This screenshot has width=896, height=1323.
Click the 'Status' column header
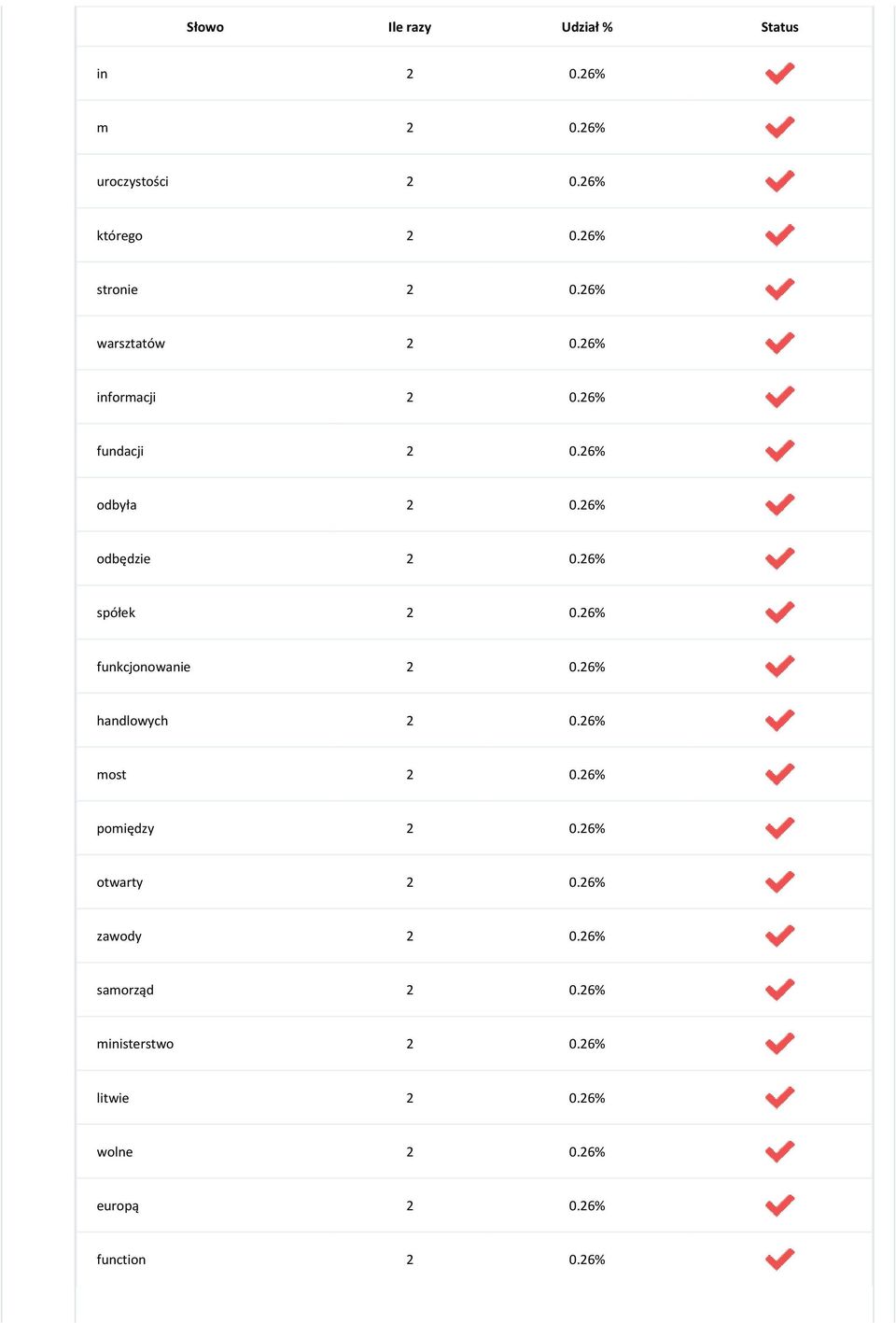(779, 27)
